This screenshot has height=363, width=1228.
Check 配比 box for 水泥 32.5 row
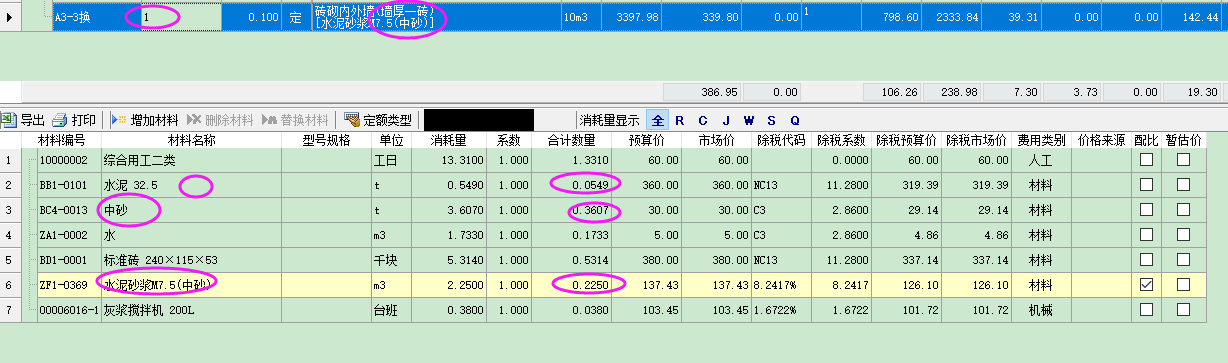point(1146,184)
